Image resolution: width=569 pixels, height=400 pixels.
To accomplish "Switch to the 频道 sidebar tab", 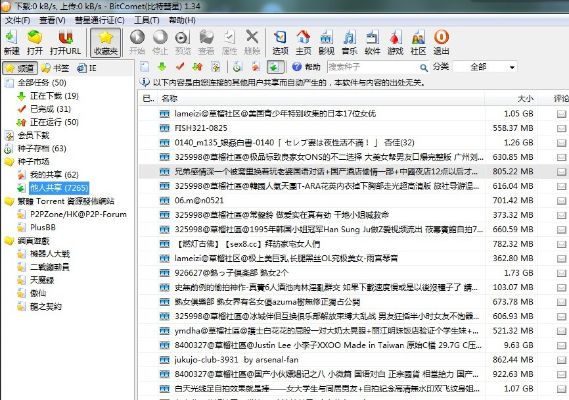I will (x=20, y=68).
